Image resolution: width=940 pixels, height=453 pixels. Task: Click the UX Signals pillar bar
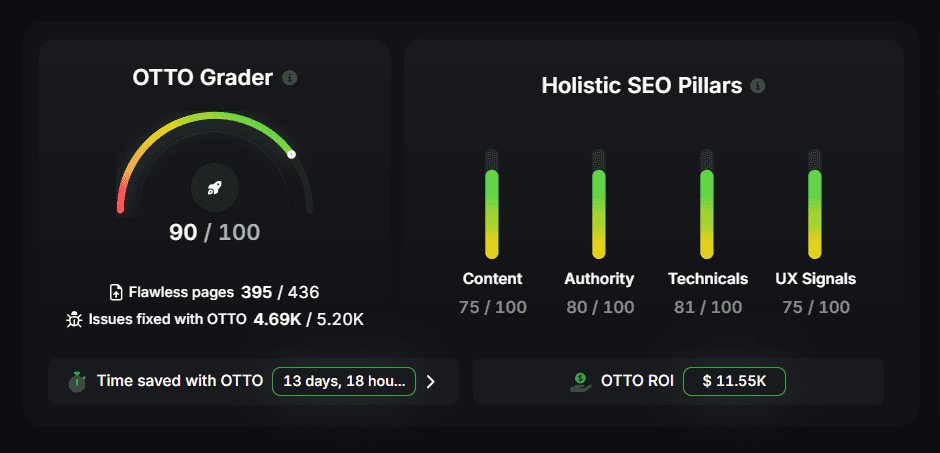(815, 213)
